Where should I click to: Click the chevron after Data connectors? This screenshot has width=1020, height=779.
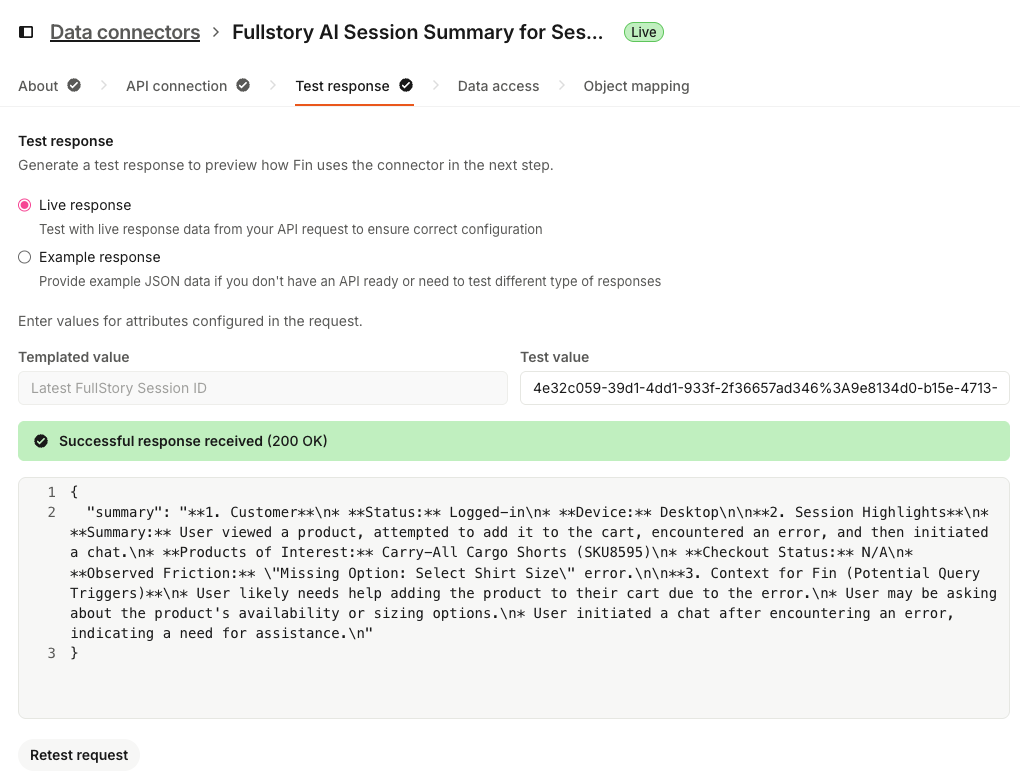tap(216, 33)
